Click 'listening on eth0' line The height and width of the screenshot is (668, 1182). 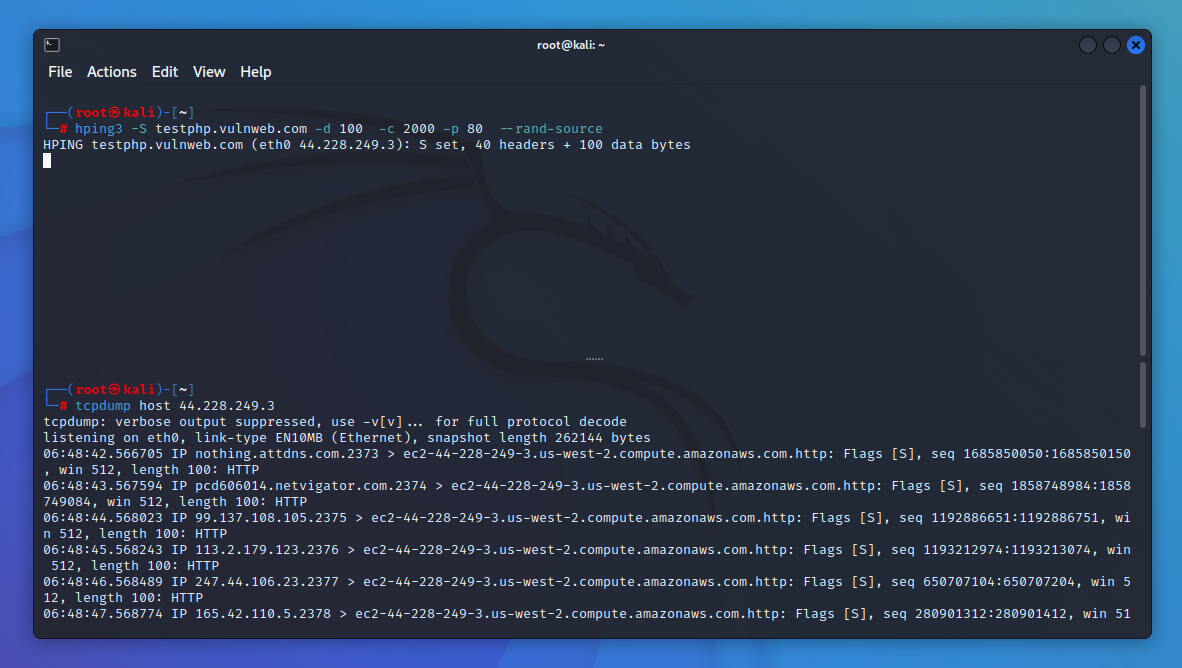[347, 437]
